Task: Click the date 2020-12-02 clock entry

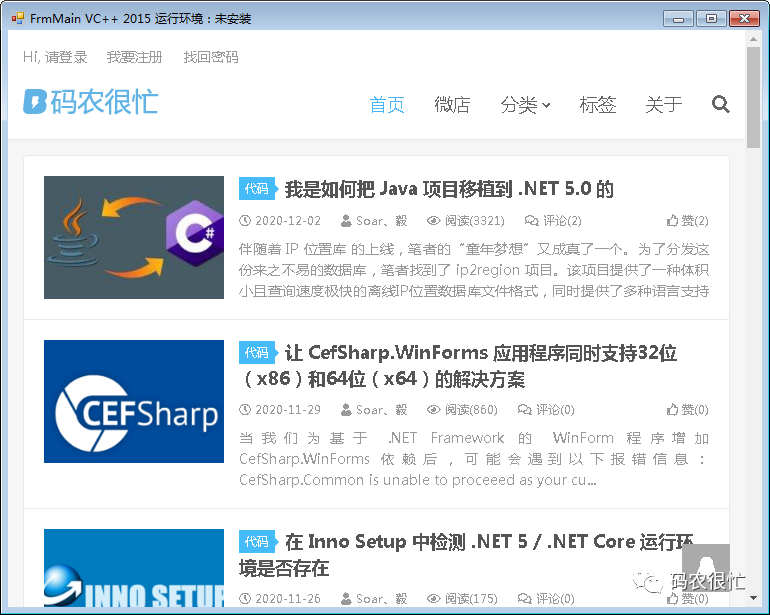Action: pyautogui.click(x=280, y=221)
